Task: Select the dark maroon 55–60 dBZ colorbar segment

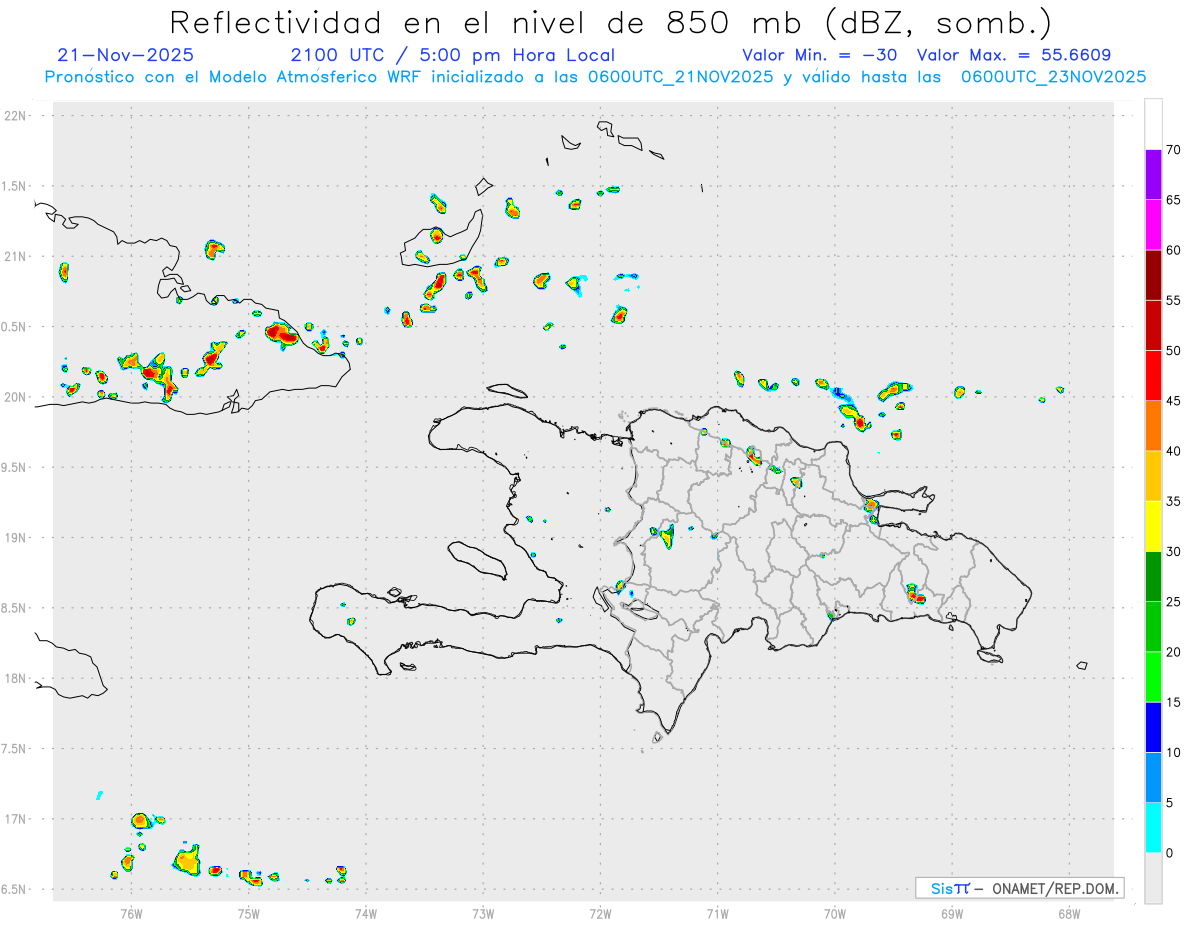Action: coord(1153,275)
